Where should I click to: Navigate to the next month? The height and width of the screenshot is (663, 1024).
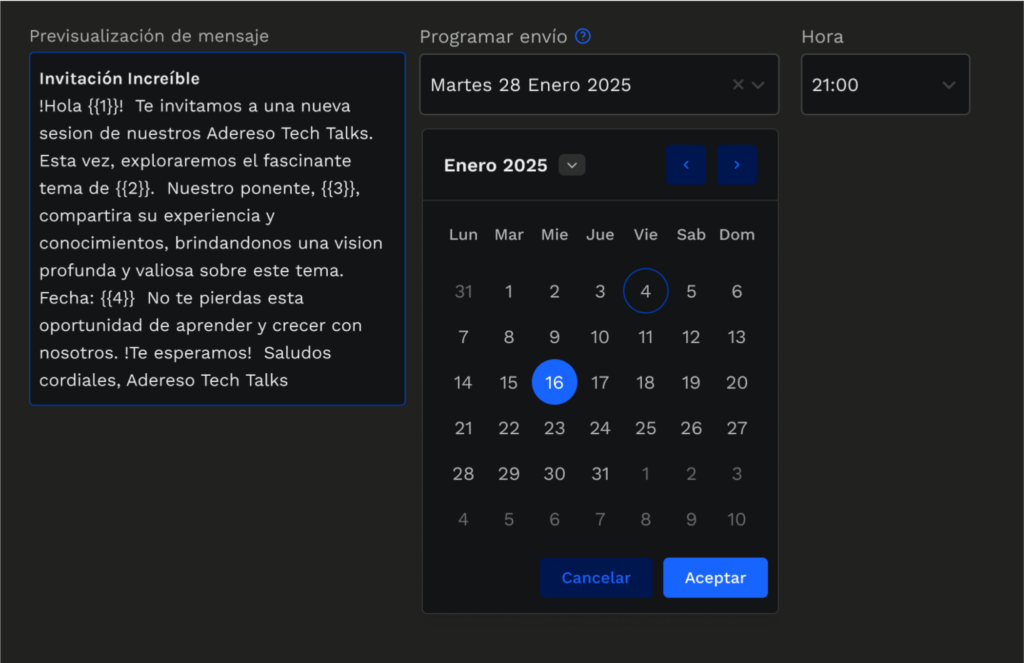[737, 164]
